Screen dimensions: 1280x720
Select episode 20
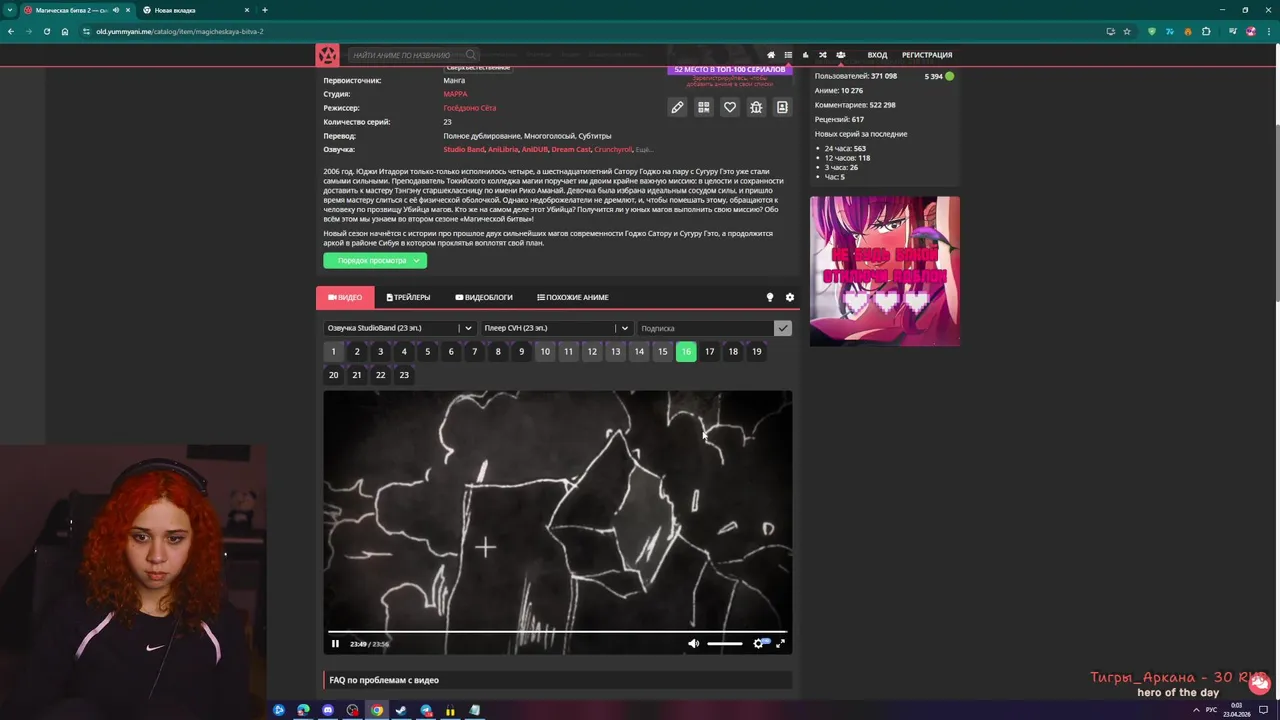(x=333, y=375)
